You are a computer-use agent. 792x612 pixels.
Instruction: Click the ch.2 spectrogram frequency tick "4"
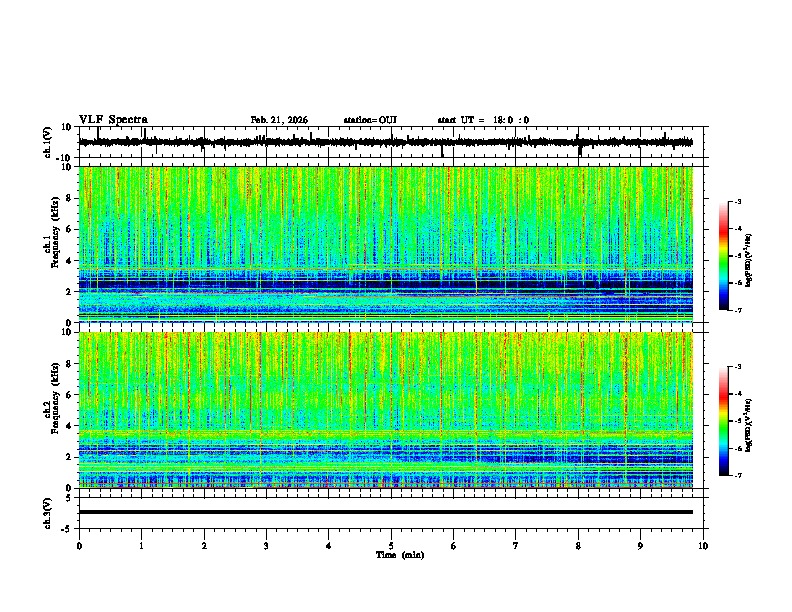70,426
